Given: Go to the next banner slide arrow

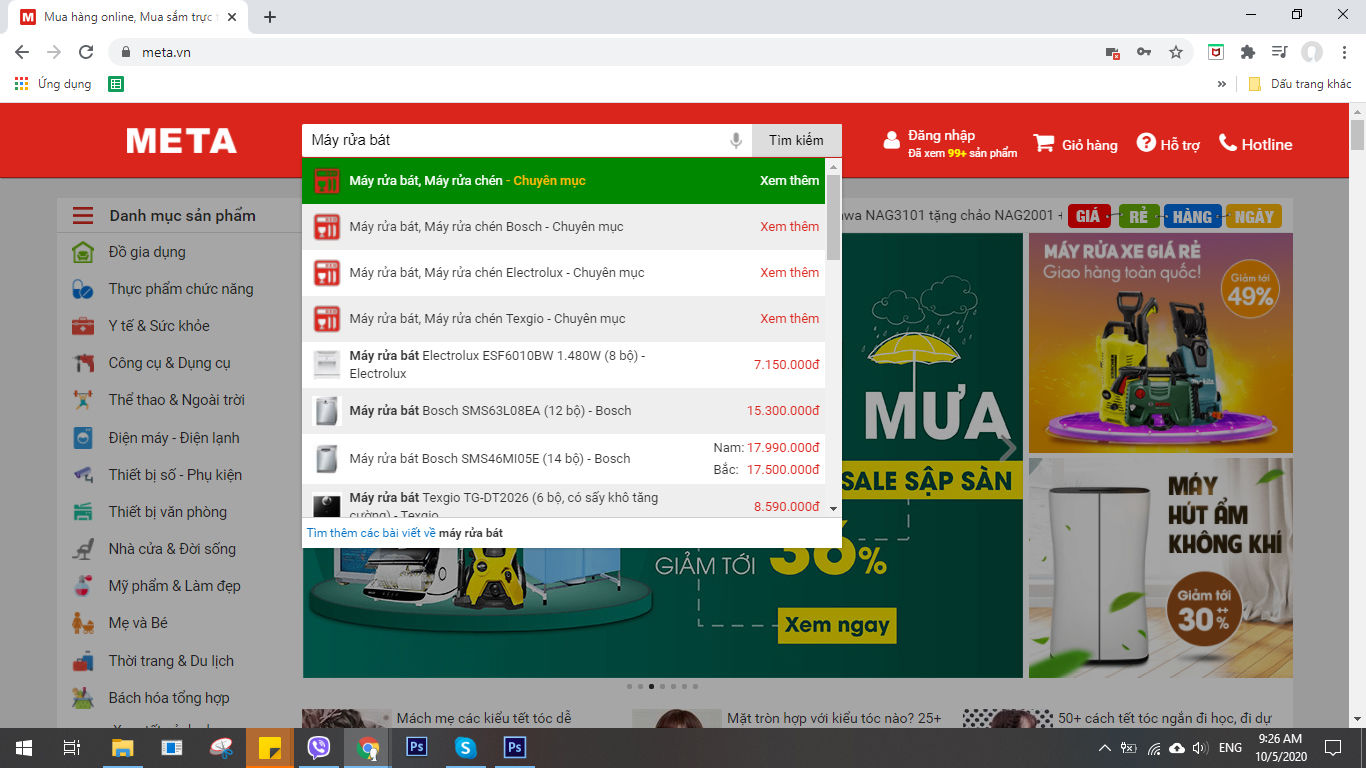Looking at the screenshot, I should click(x=1007, y=449).
